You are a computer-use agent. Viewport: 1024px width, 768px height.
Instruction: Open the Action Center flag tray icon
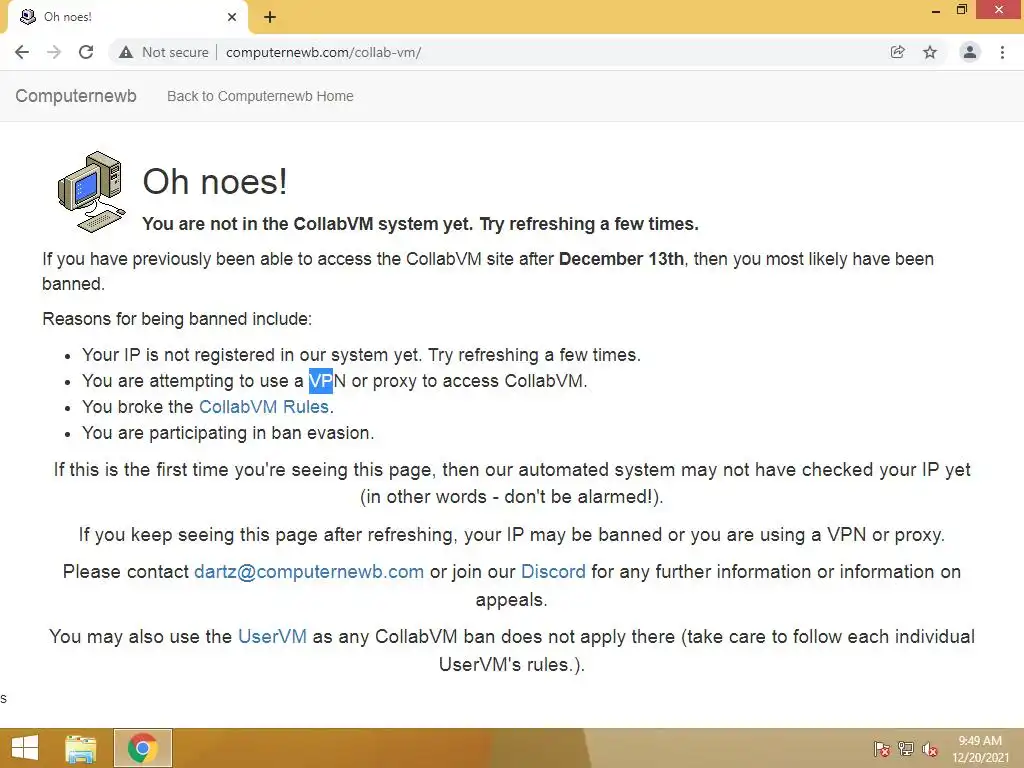tap(882, 749)
